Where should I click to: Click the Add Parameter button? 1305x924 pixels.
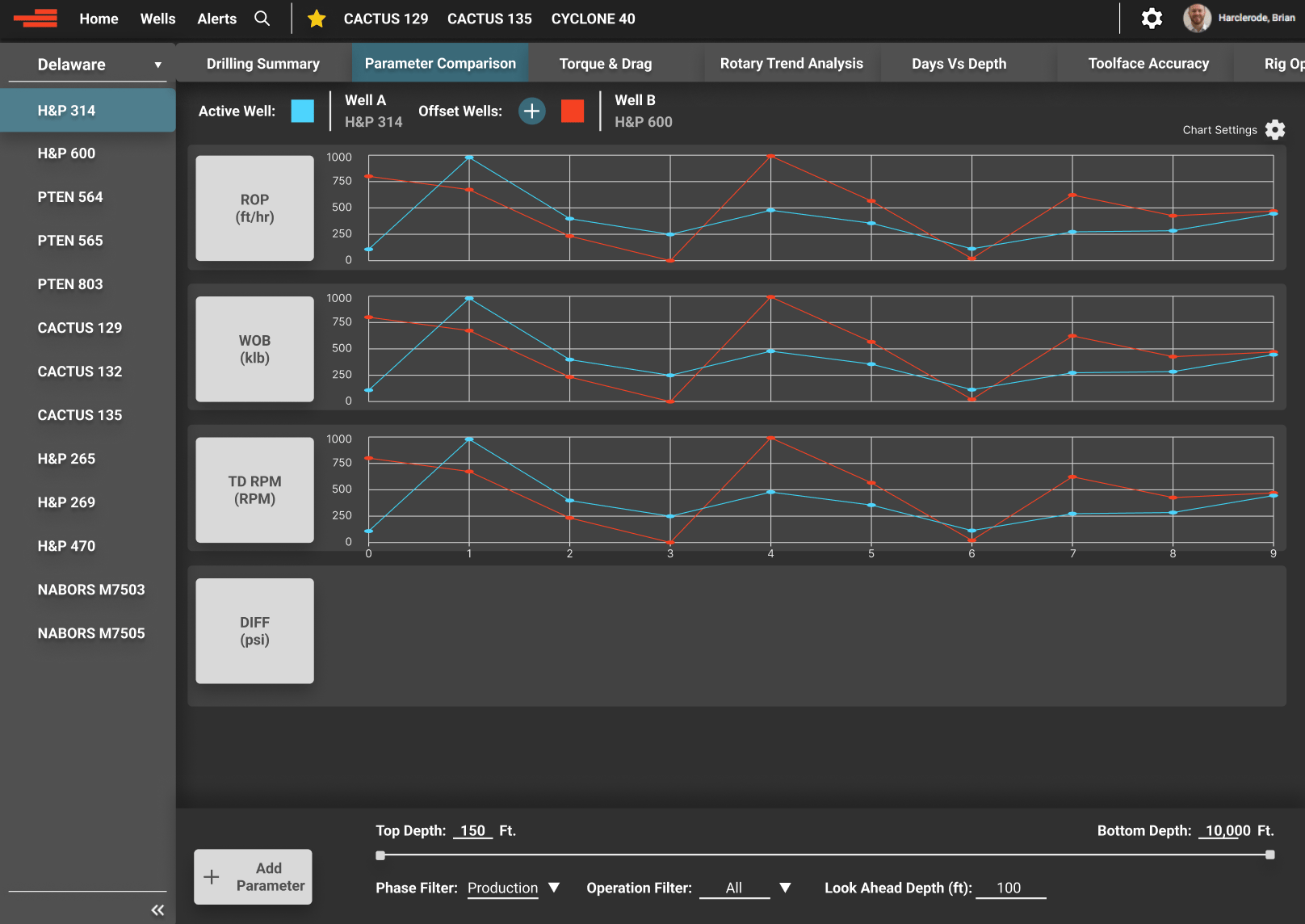253,876
